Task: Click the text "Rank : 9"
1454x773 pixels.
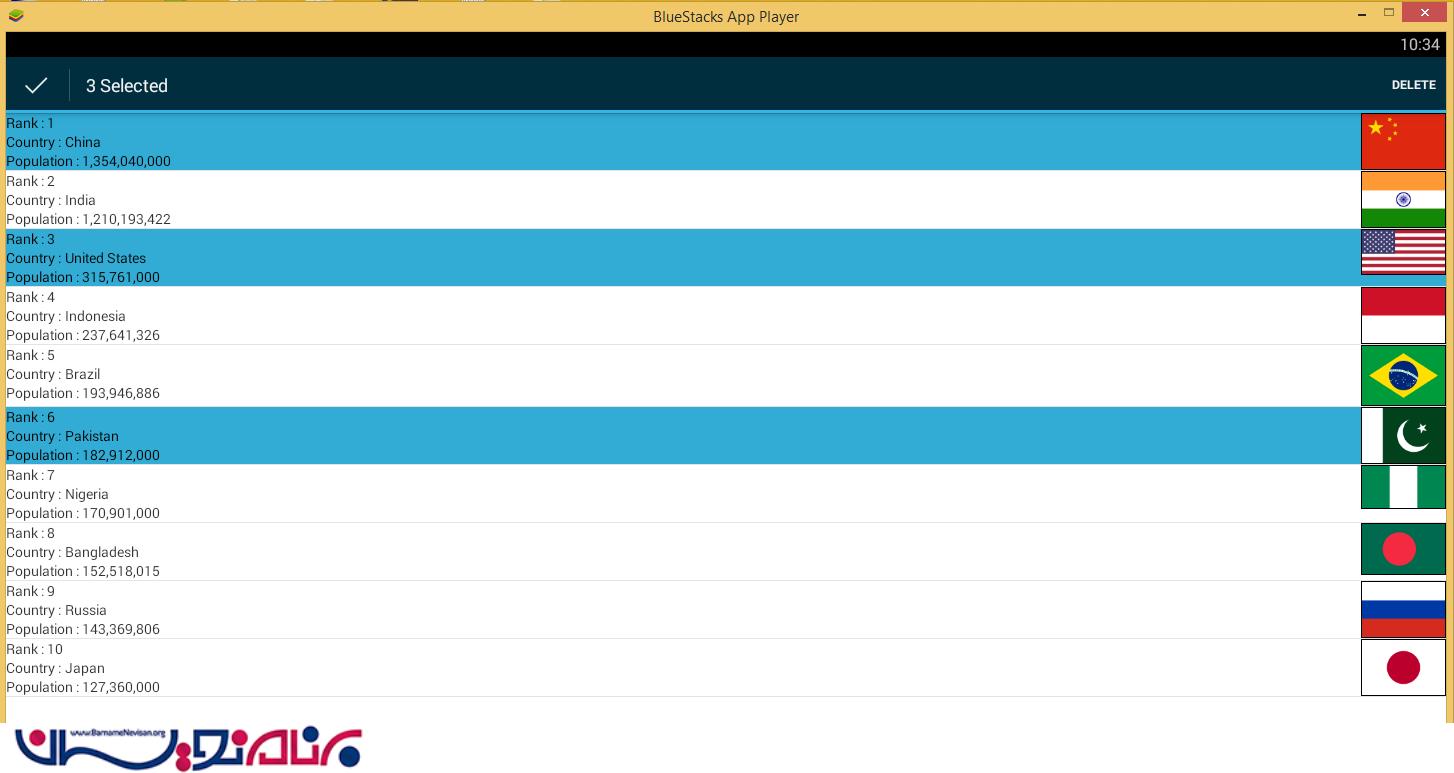Action: coord(30,591)
